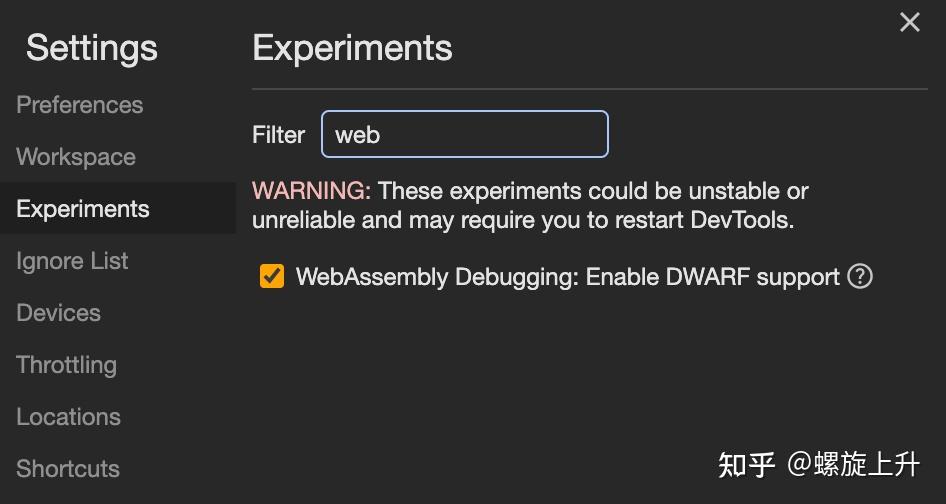Go to the Ignore List tab
946x504 pixels.
click(x=72, y=261)
